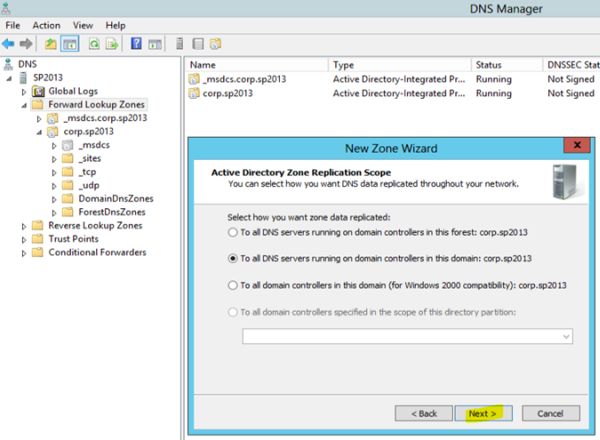Click the Back button in the wizard
The image size is (600, 440).
pyautogui.click(x=424, y=414)
